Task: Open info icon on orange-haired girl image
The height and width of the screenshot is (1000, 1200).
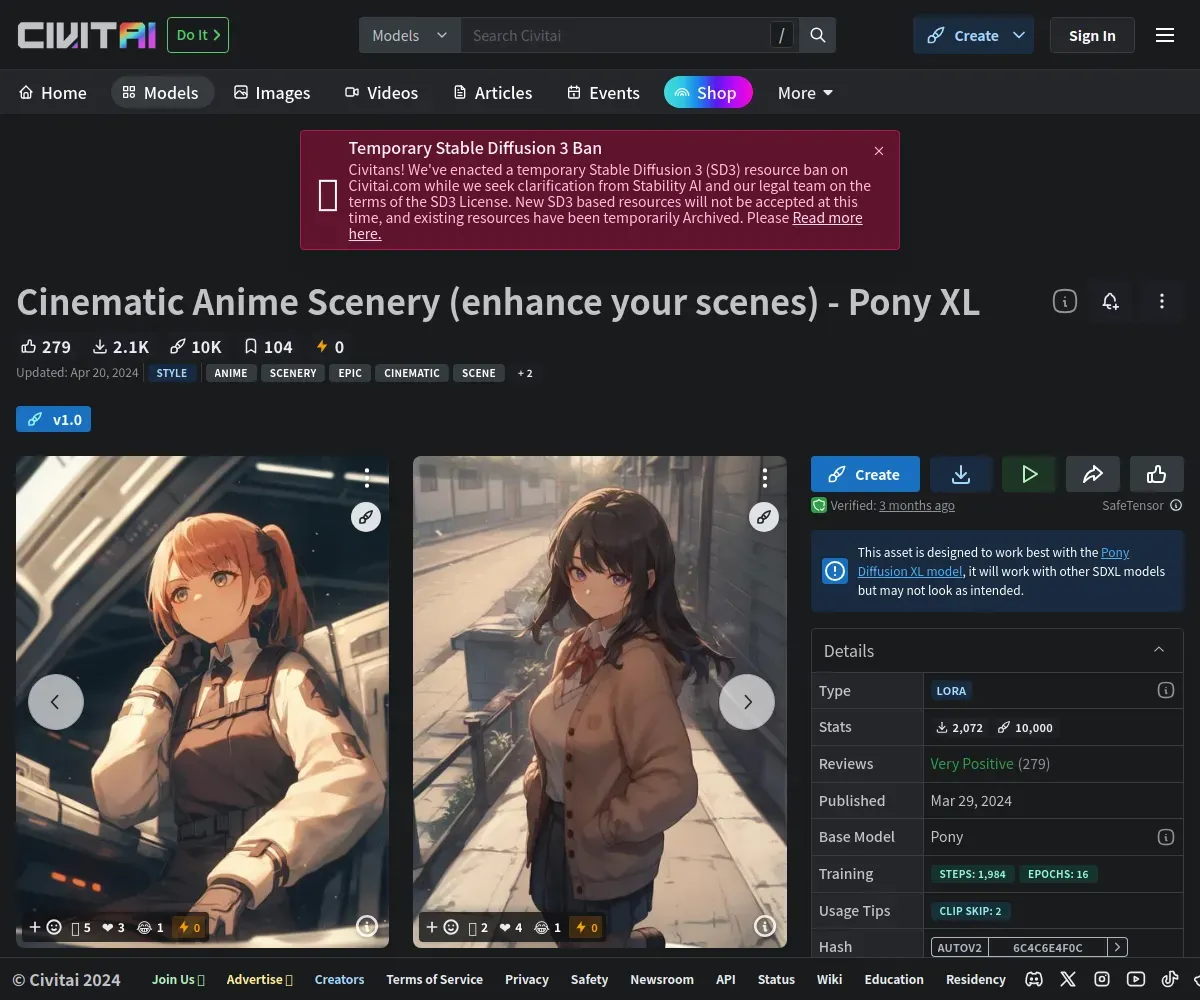Action: (367, 926)
